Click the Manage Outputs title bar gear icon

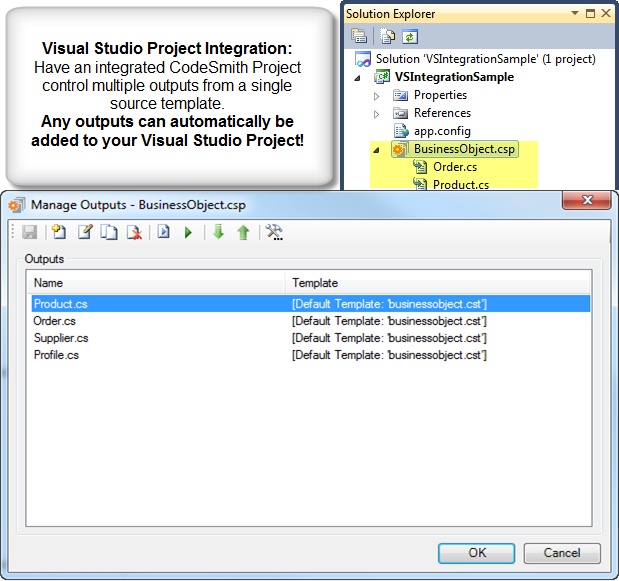point(17,205)
